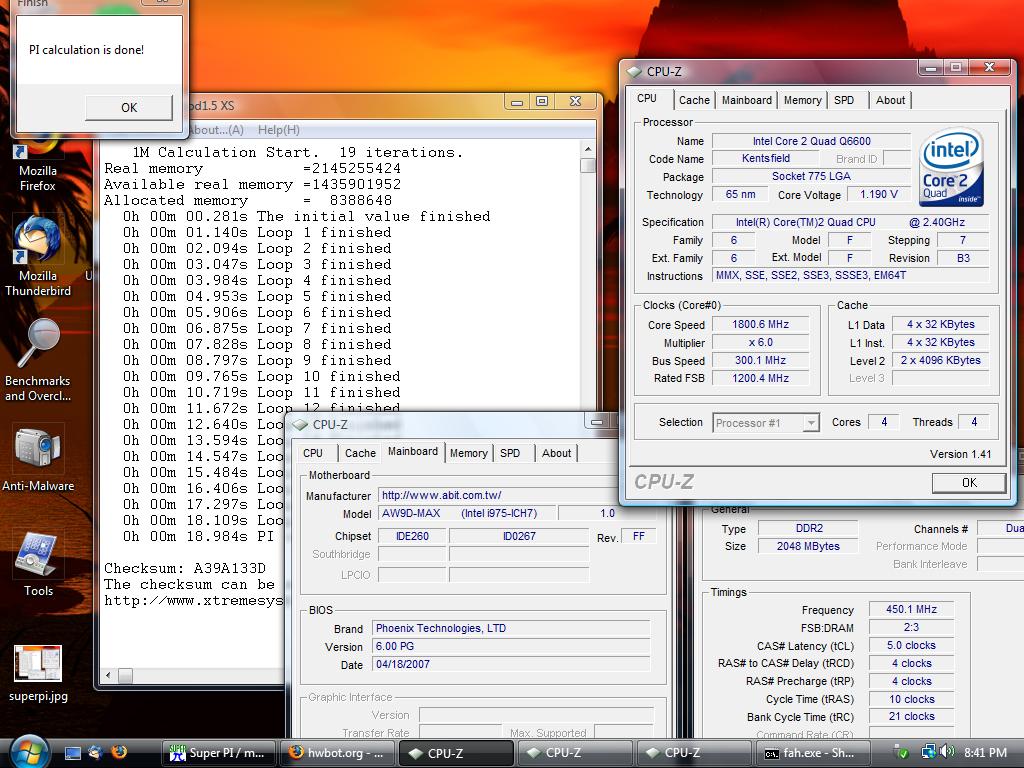Click the 2 x 4096 KBytes Level 2 cache value
1024x768 pixels.
tap(940, 360)
